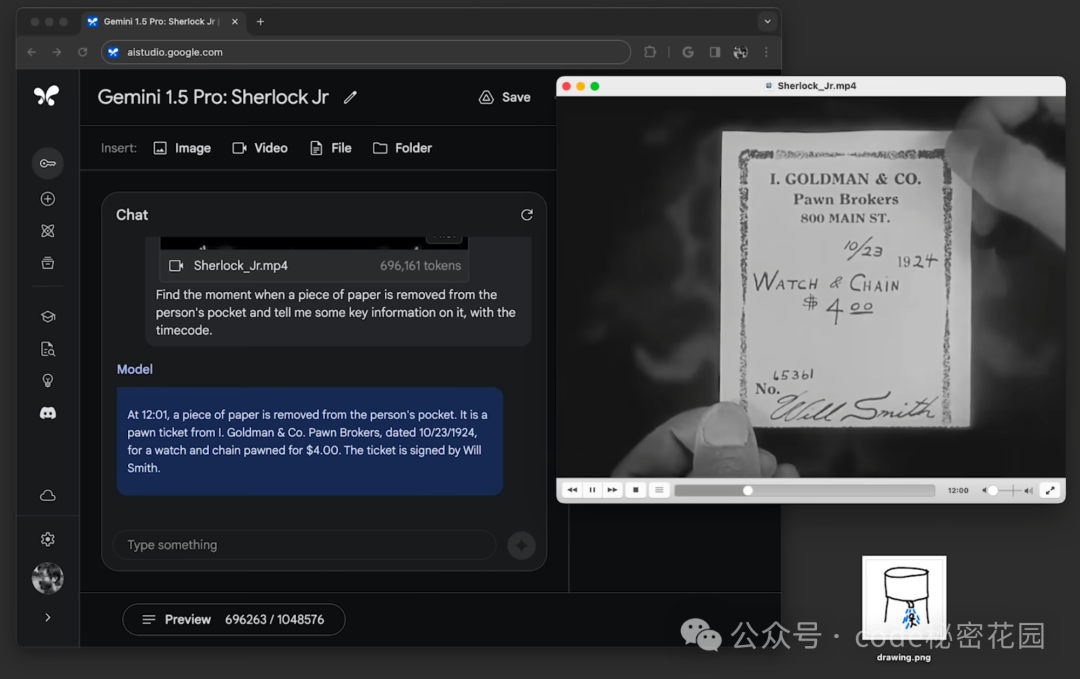
Task: Click the user prompt text in chat
Action: [x=335, y=313]
